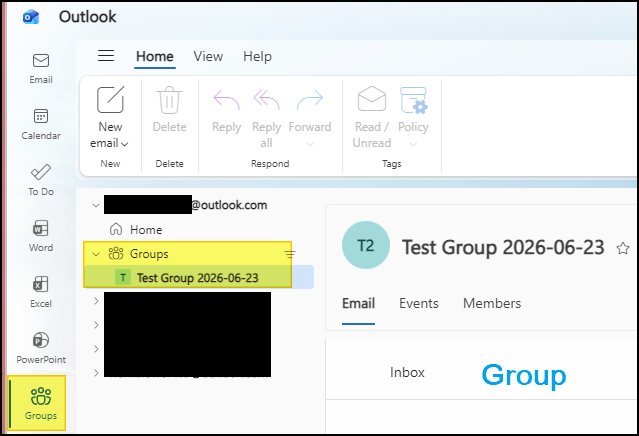Launch Word from the app bar
The width and height of the screenshot is (639, 436).
tap(41, 236)
